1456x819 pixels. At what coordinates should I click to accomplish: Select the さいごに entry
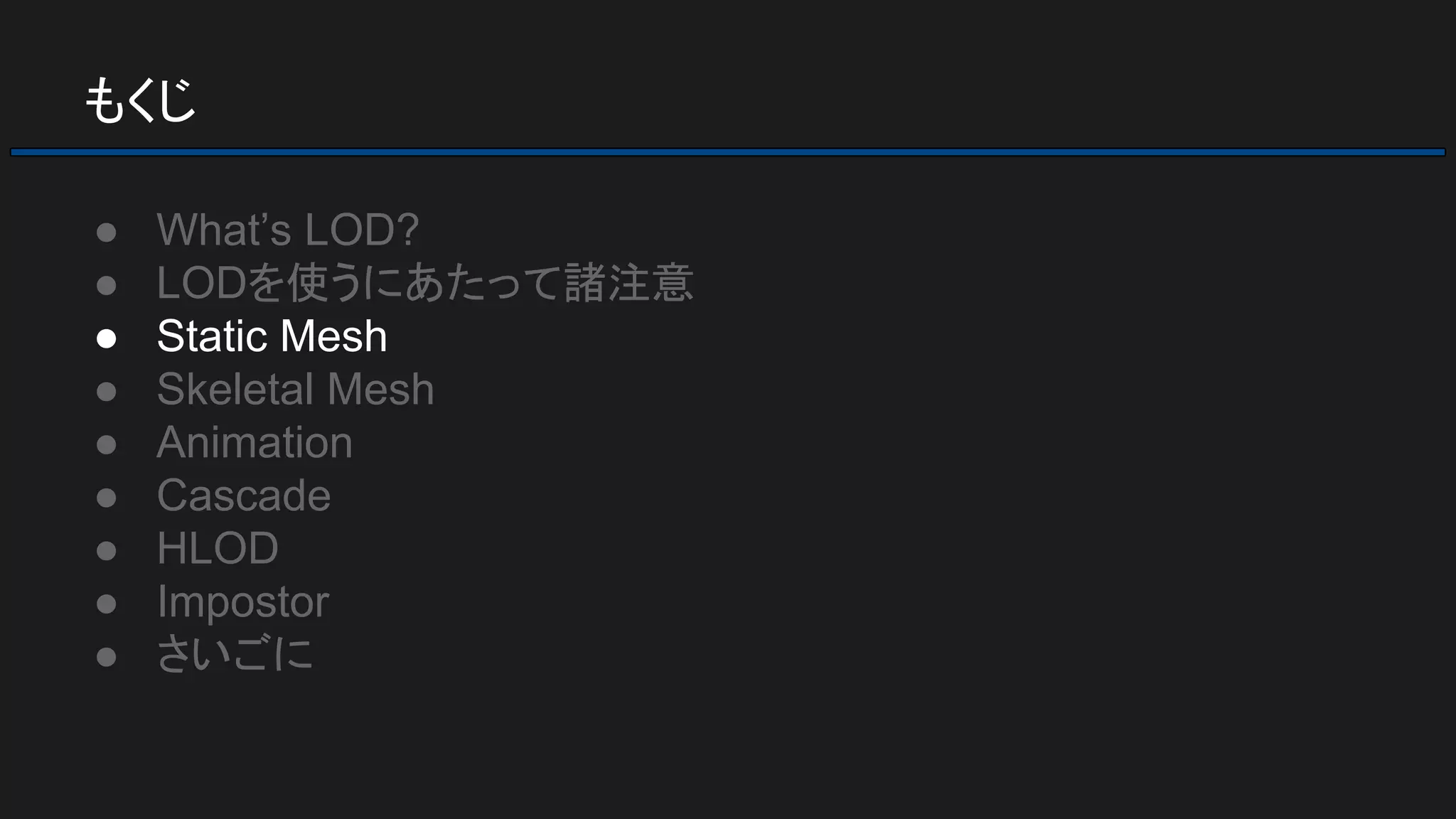(235, 655)
